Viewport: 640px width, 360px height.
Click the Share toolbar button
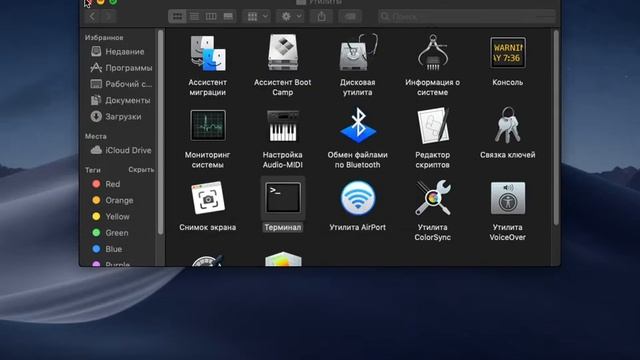pos(322,16)
